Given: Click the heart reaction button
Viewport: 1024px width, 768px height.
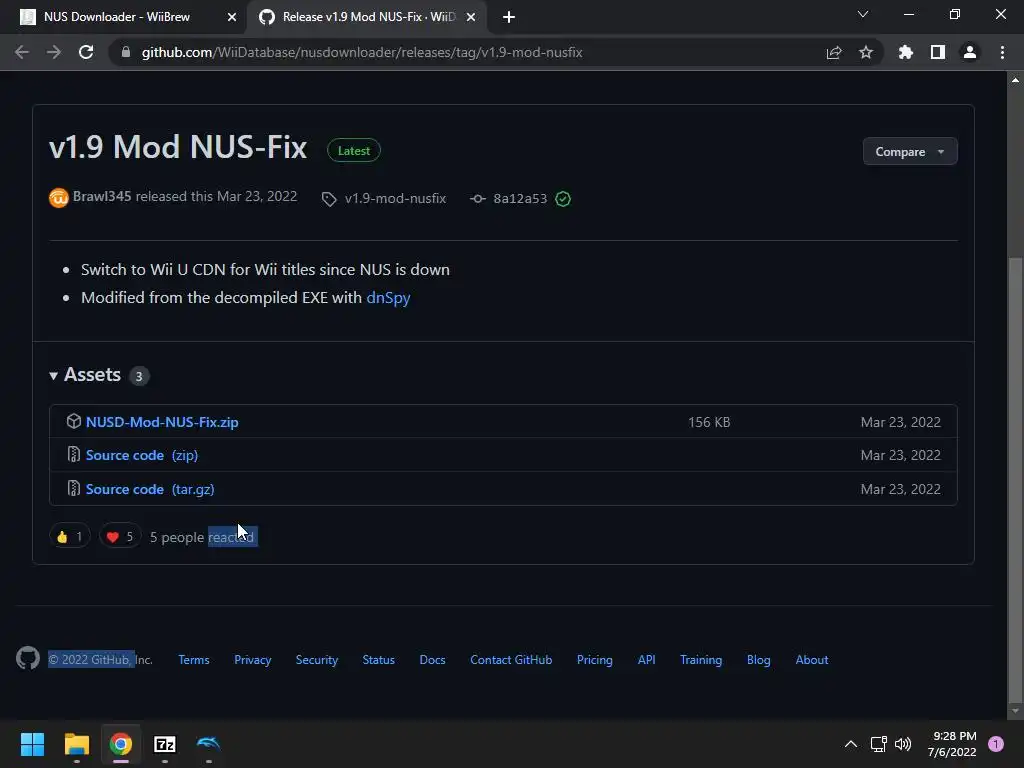Looking at the screenshot, I should pos(120,537).
